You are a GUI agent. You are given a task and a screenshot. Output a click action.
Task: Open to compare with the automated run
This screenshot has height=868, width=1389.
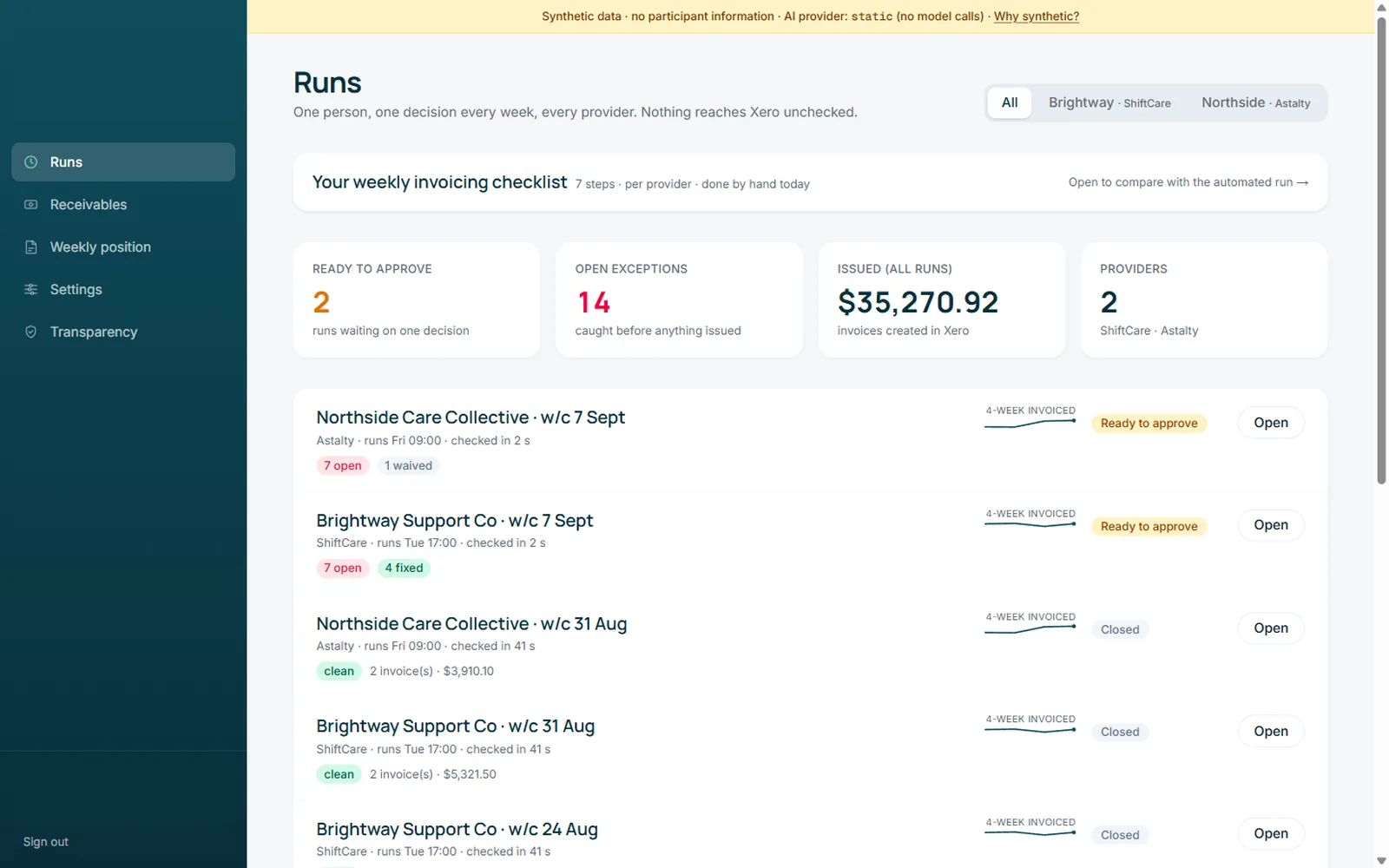click(x=1188, y=182)
